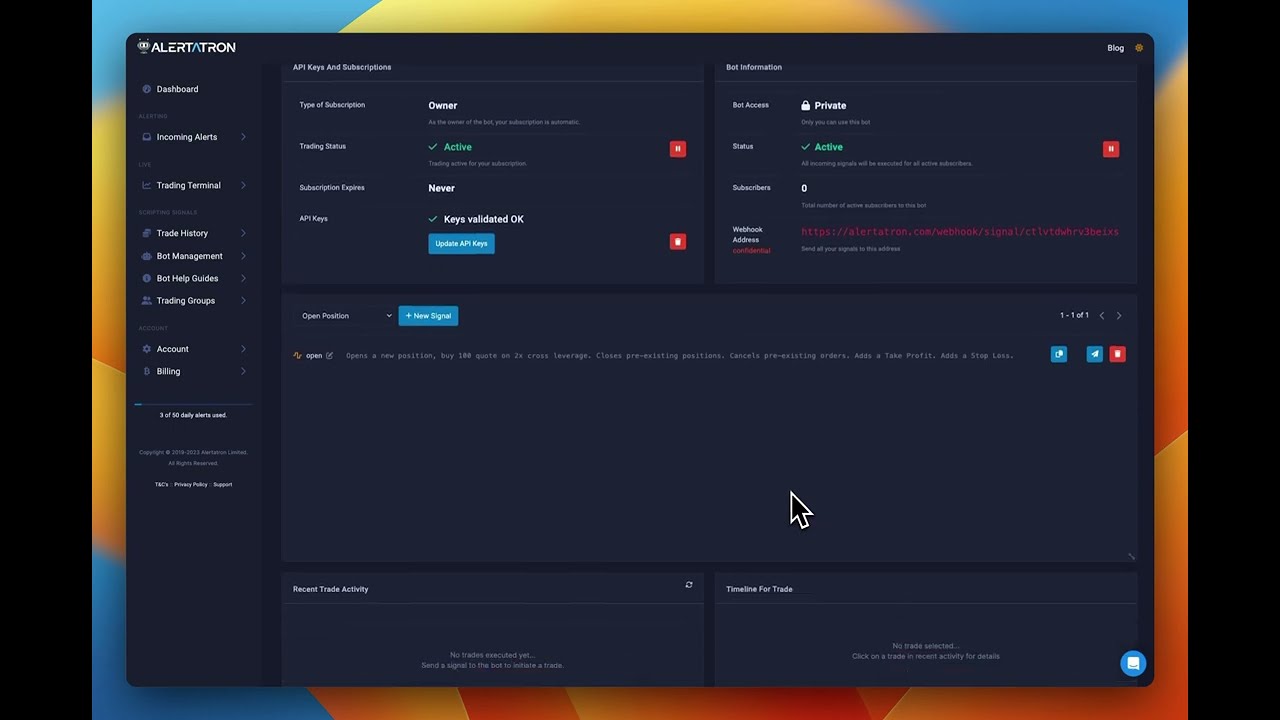The height and width of the screenshot is (720, 1280).
Task: Delete the open signal
Action: point(1118,354)
